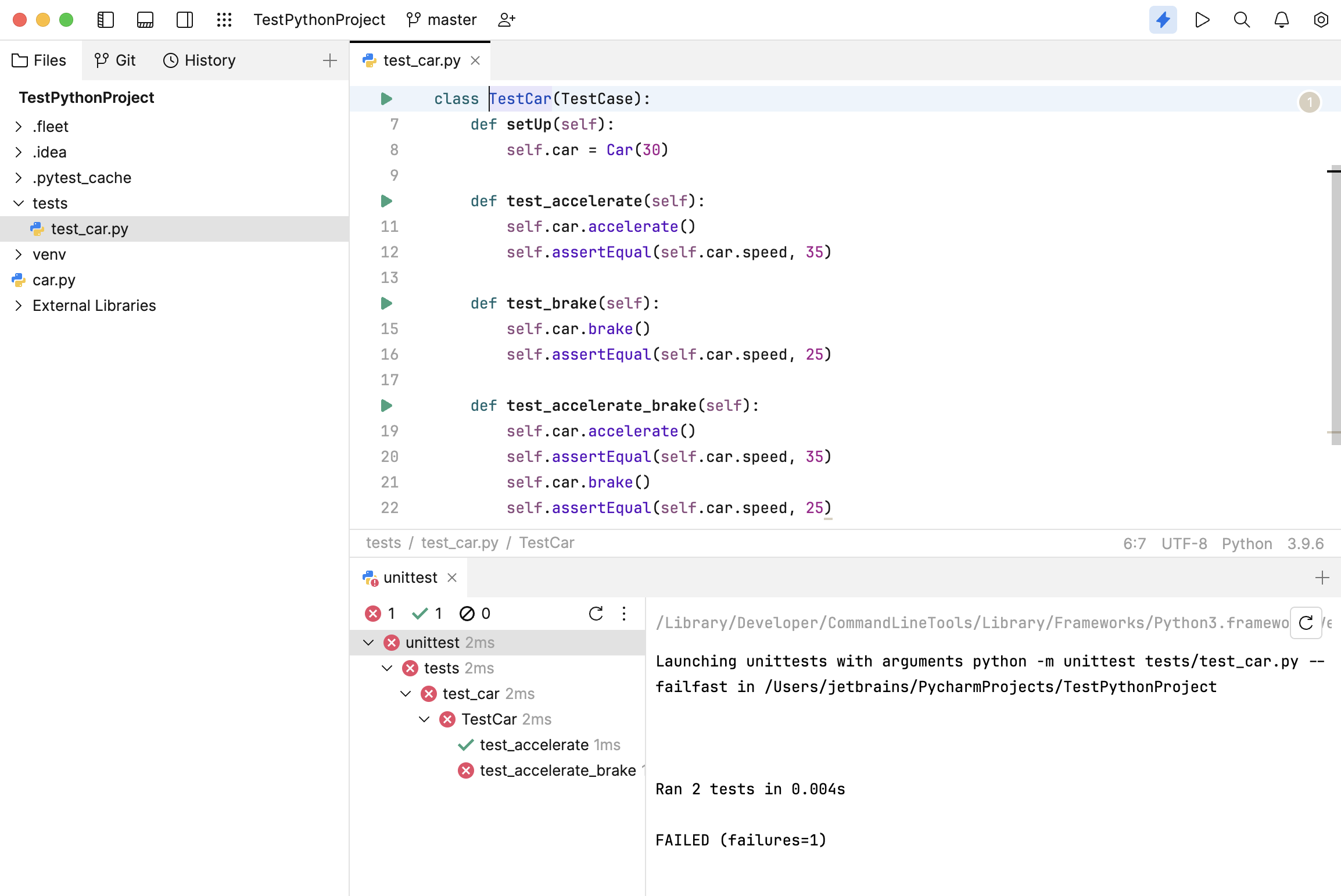Click the run button for test_brake method
1341x896 pixels.
click(x=387, y=303)
